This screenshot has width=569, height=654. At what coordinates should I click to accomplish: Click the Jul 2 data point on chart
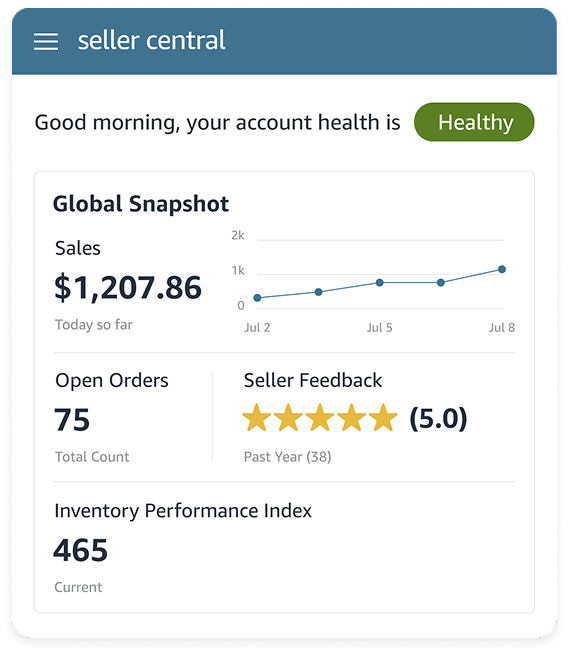[257, 298]
